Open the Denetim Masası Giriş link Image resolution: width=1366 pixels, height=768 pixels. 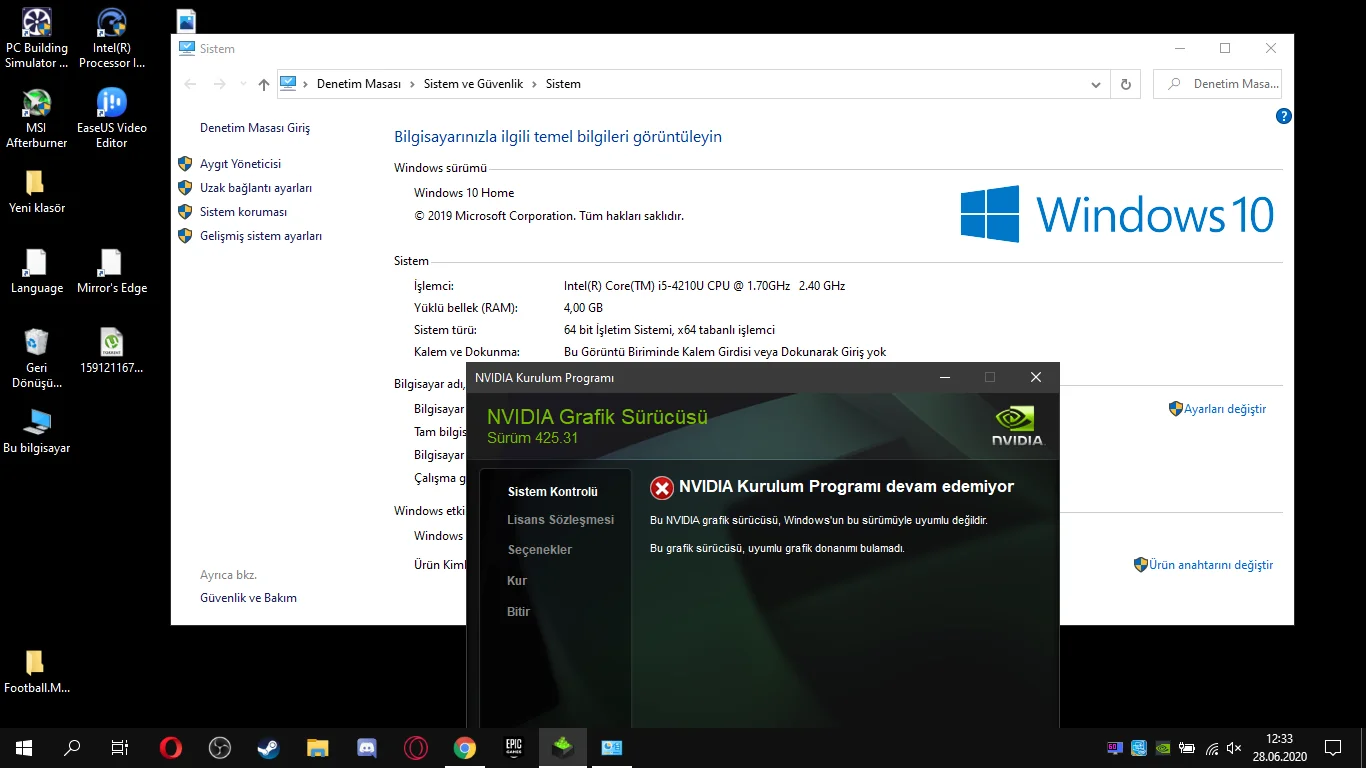pos(255,128)
